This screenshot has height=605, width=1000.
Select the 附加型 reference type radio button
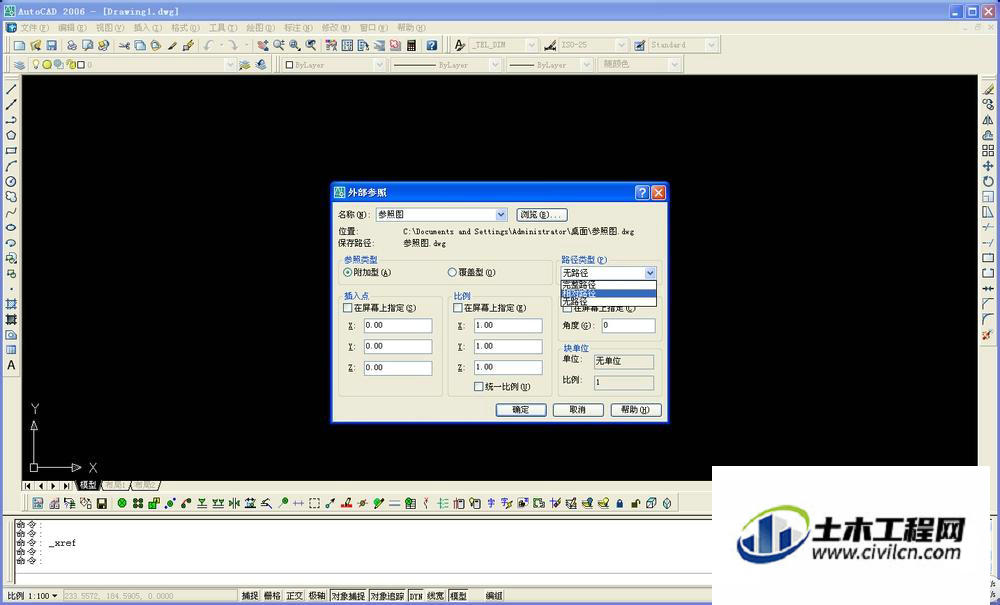347,272
